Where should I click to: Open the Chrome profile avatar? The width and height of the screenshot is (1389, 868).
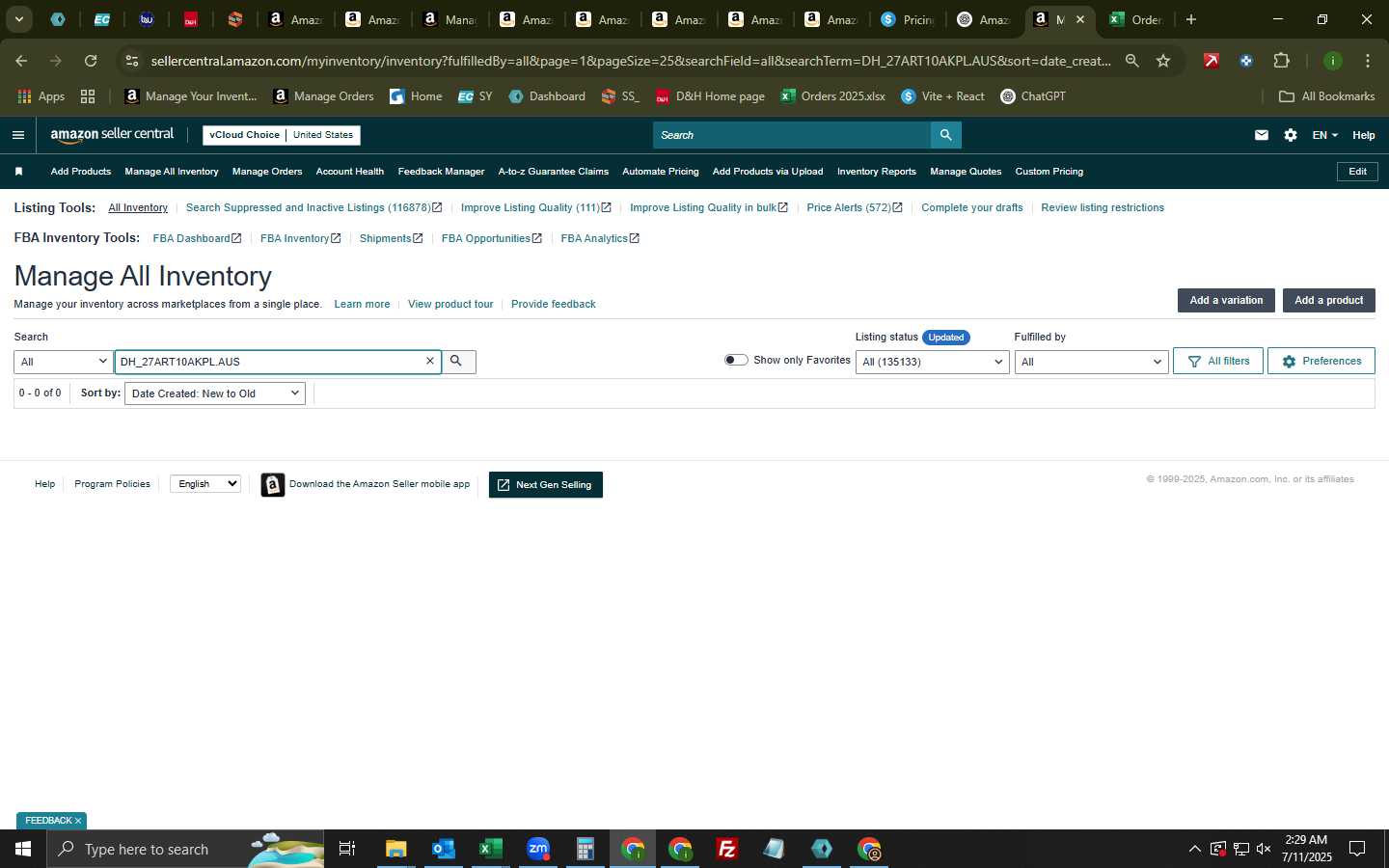click(1332, 61)
